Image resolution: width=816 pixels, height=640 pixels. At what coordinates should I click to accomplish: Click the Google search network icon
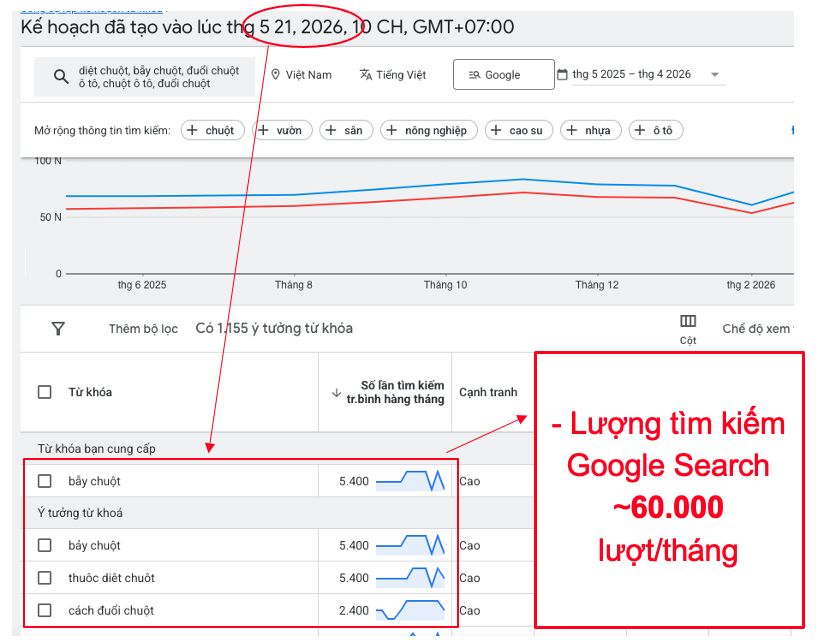[474, 75]
